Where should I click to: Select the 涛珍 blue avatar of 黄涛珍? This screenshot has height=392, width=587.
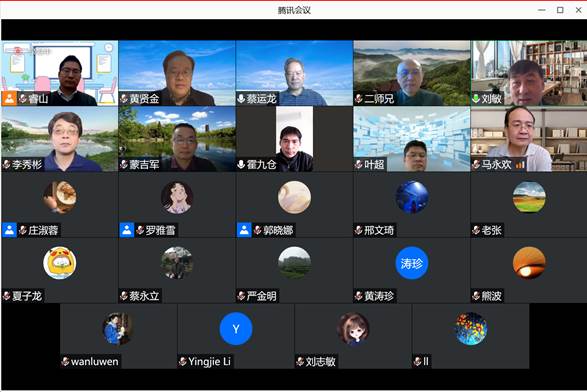412,263
